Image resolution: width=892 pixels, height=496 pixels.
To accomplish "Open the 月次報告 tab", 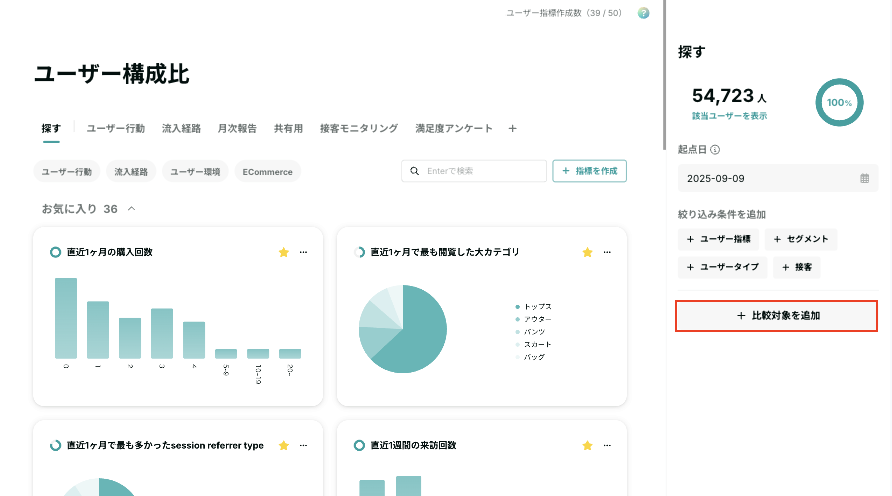I will pyautogui.click(x=237, y=129).
